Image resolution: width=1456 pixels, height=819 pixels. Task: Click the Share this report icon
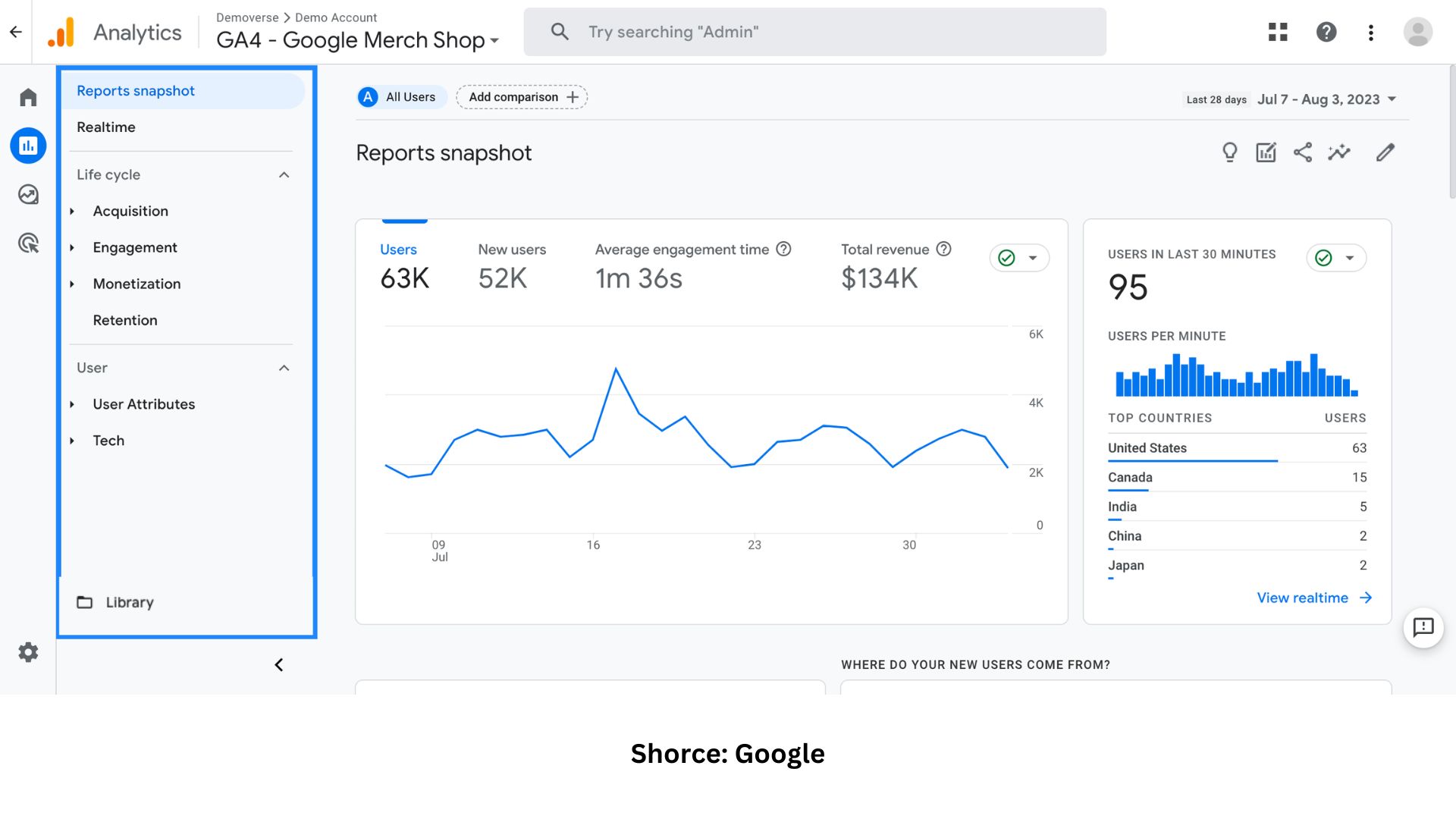(x=1302, y=152)
